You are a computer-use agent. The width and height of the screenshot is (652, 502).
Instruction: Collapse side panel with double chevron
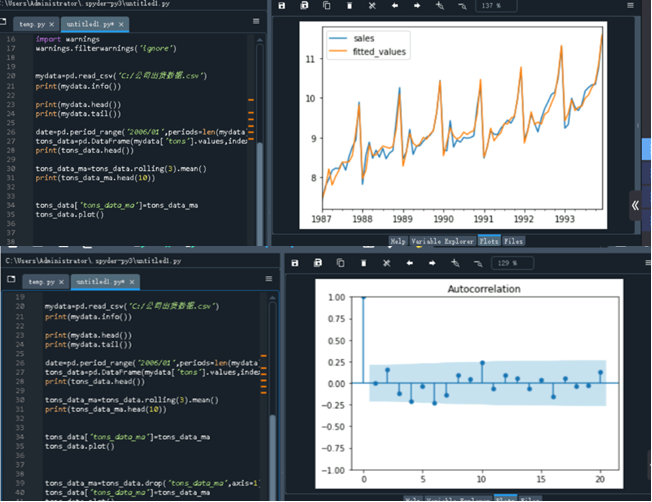click(x=635, y=205)
